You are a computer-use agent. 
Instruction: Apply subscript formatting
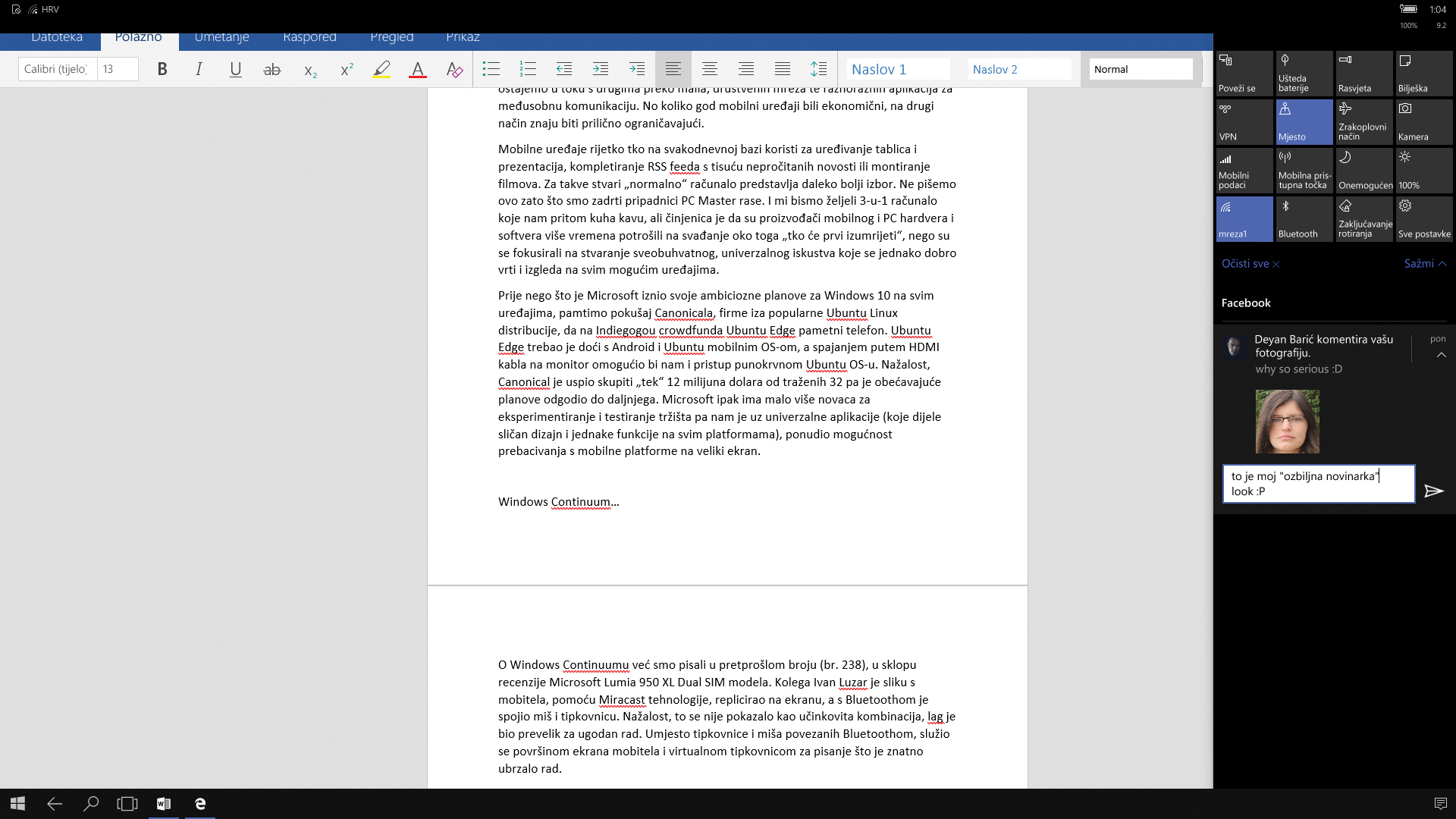click(x=309, y=69)
